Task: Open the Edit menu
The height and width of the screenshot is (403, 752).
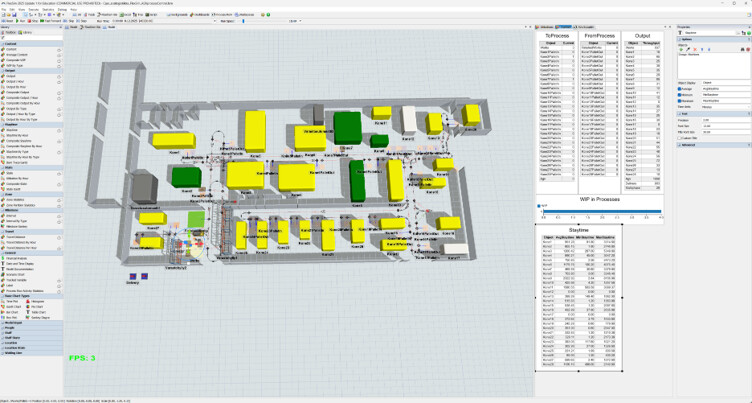Action: pos(12,10)
